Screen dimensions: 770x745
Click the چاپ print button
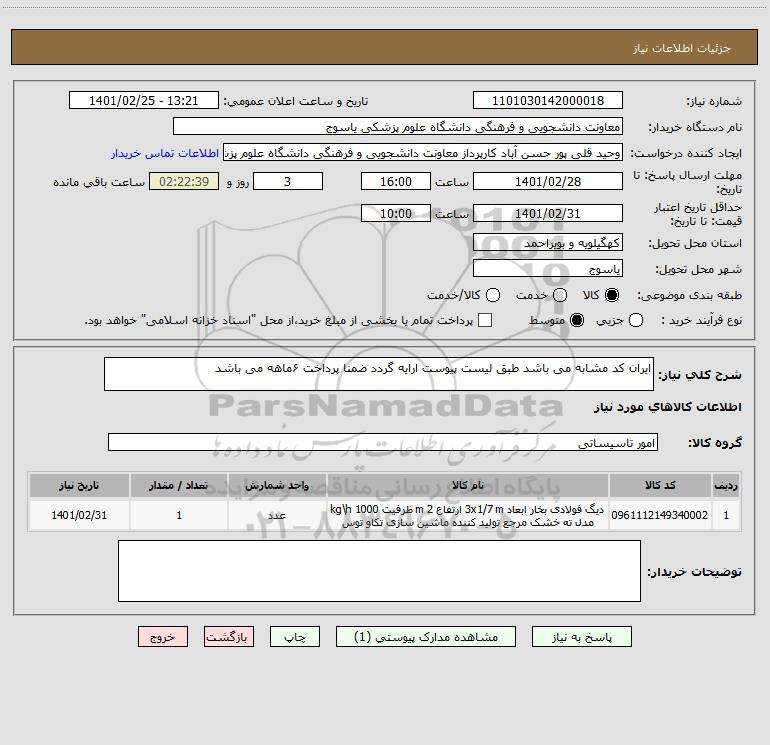tap(295, 637)
